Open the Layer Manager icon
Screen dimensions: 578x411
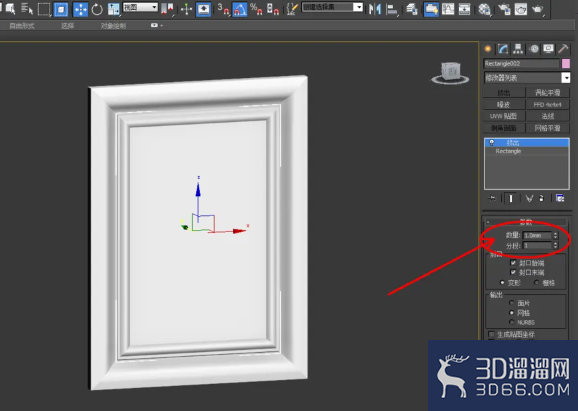(x=412, y=9)
